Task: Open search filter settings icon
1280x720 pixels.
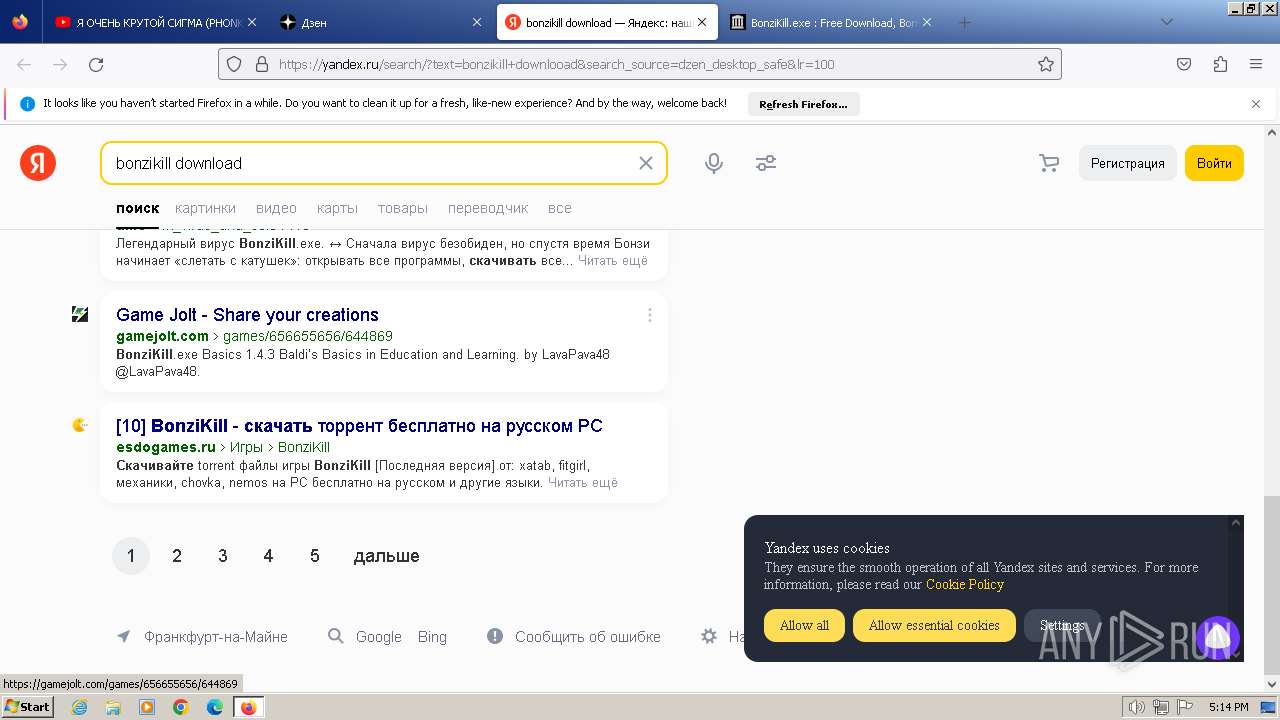Action: coord(766,163)
